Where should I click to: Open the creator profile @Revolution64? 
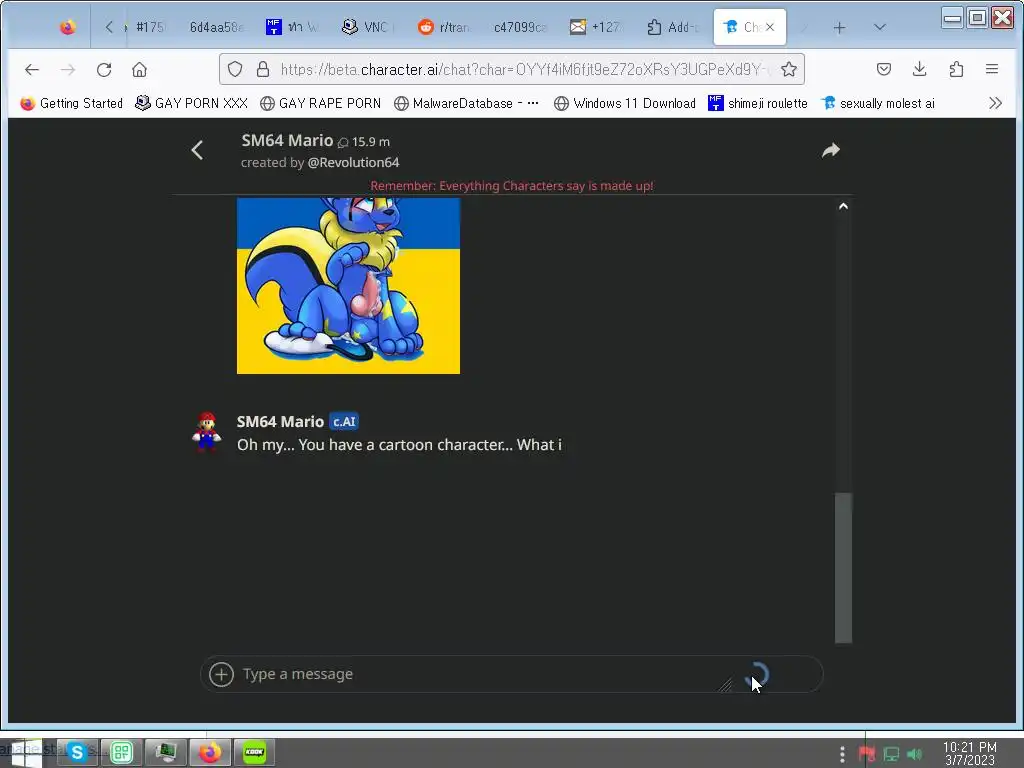[x=353, y=163]
